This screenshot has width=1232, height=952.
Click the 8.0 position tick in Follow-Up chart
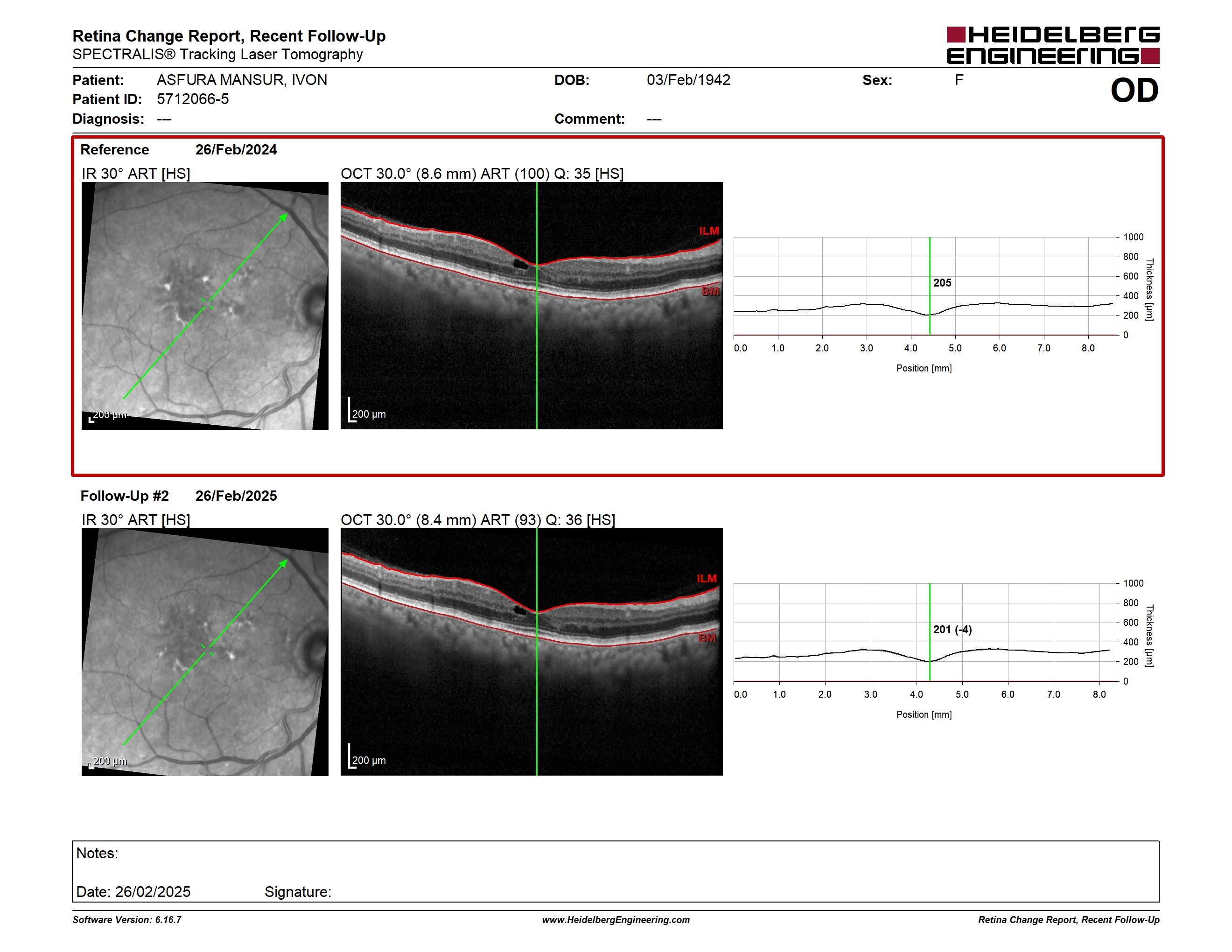(1099, 694)
